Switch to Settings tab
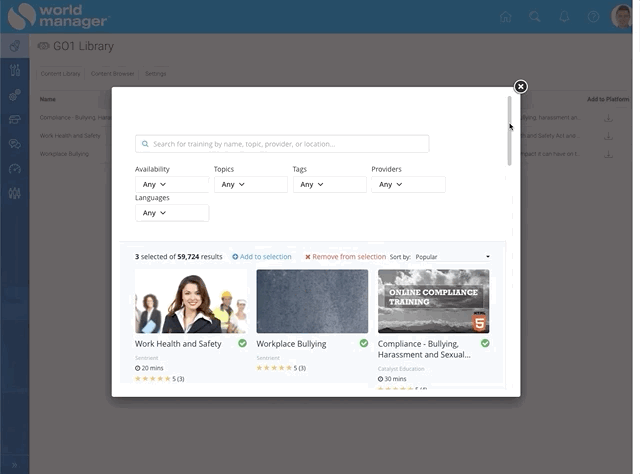640x474 pixels. [156, 73]
